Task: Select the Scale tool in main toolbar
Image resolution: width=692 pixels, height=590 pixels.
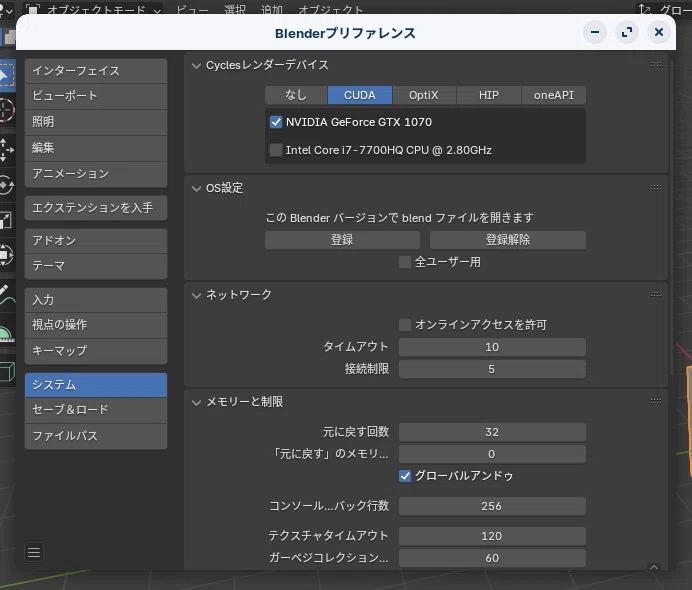Action: (7, 220)
